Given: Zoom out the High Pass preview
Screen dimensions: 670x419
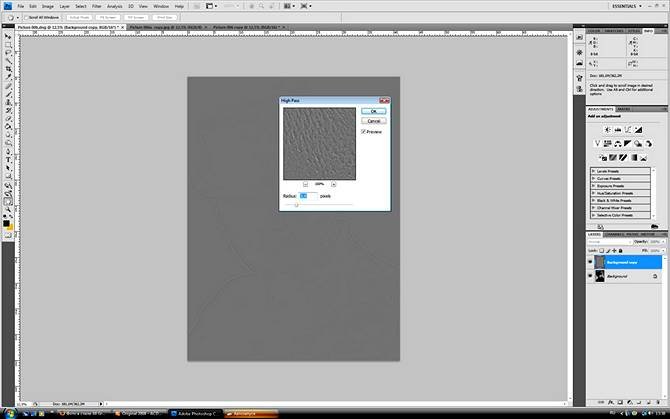Looking at the screenshot, I should (307, 184).
